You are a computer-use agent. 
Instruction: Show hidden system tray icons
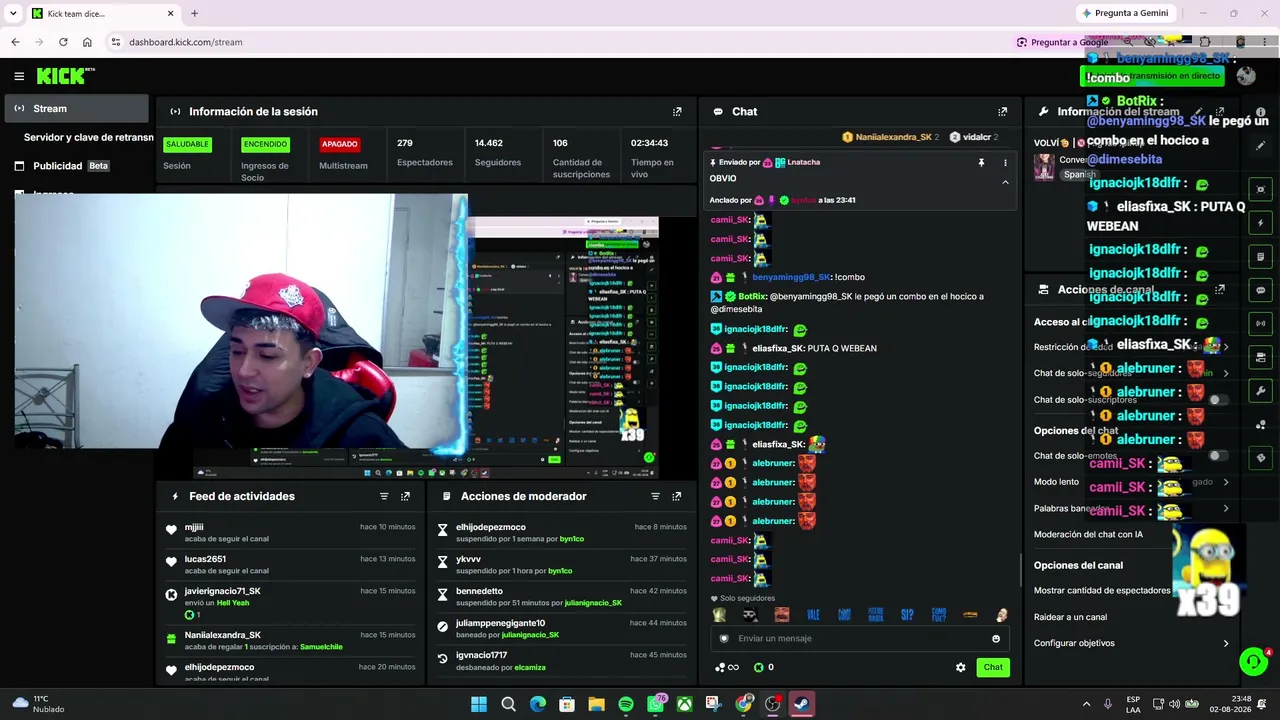[x=1087, y=704]
